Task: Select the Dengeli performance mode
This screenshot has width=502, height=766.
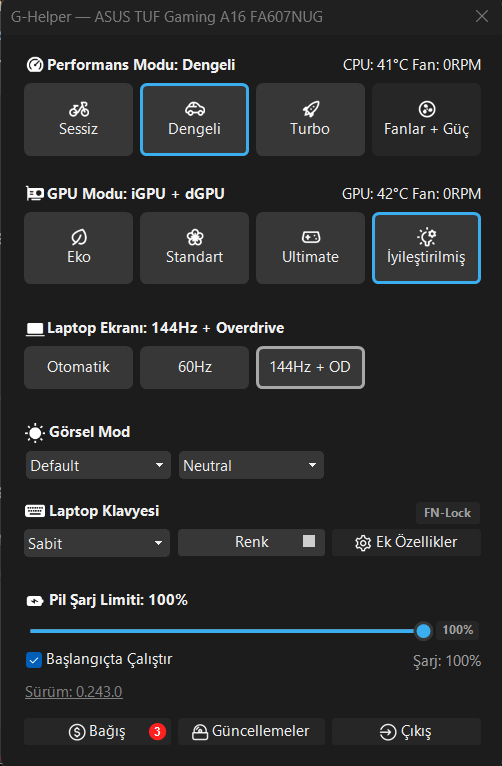Action: 194,120
